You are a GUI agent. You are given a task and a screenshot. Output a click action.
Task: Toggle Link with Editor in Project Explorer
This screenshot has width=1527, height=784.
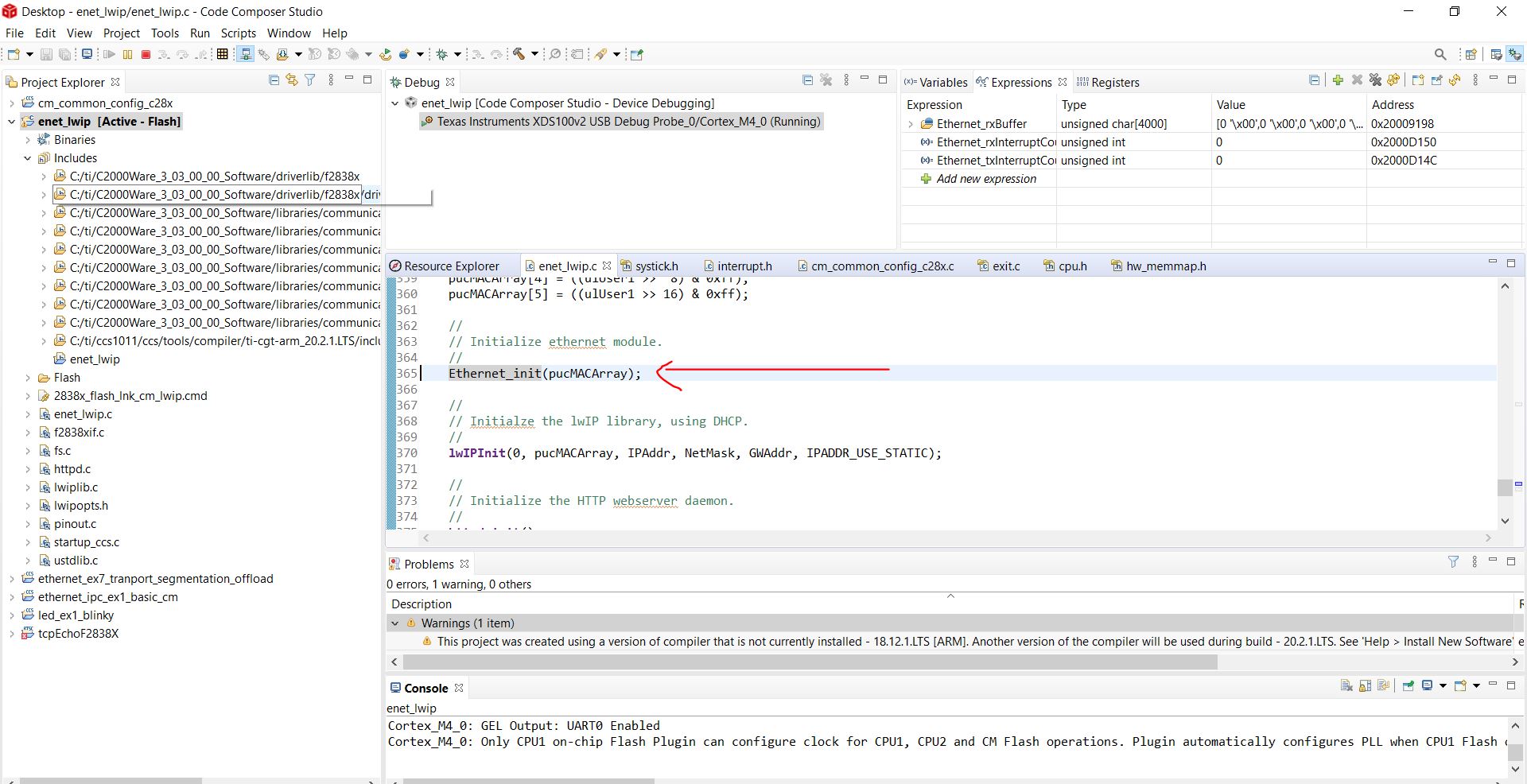click(292, 80)
